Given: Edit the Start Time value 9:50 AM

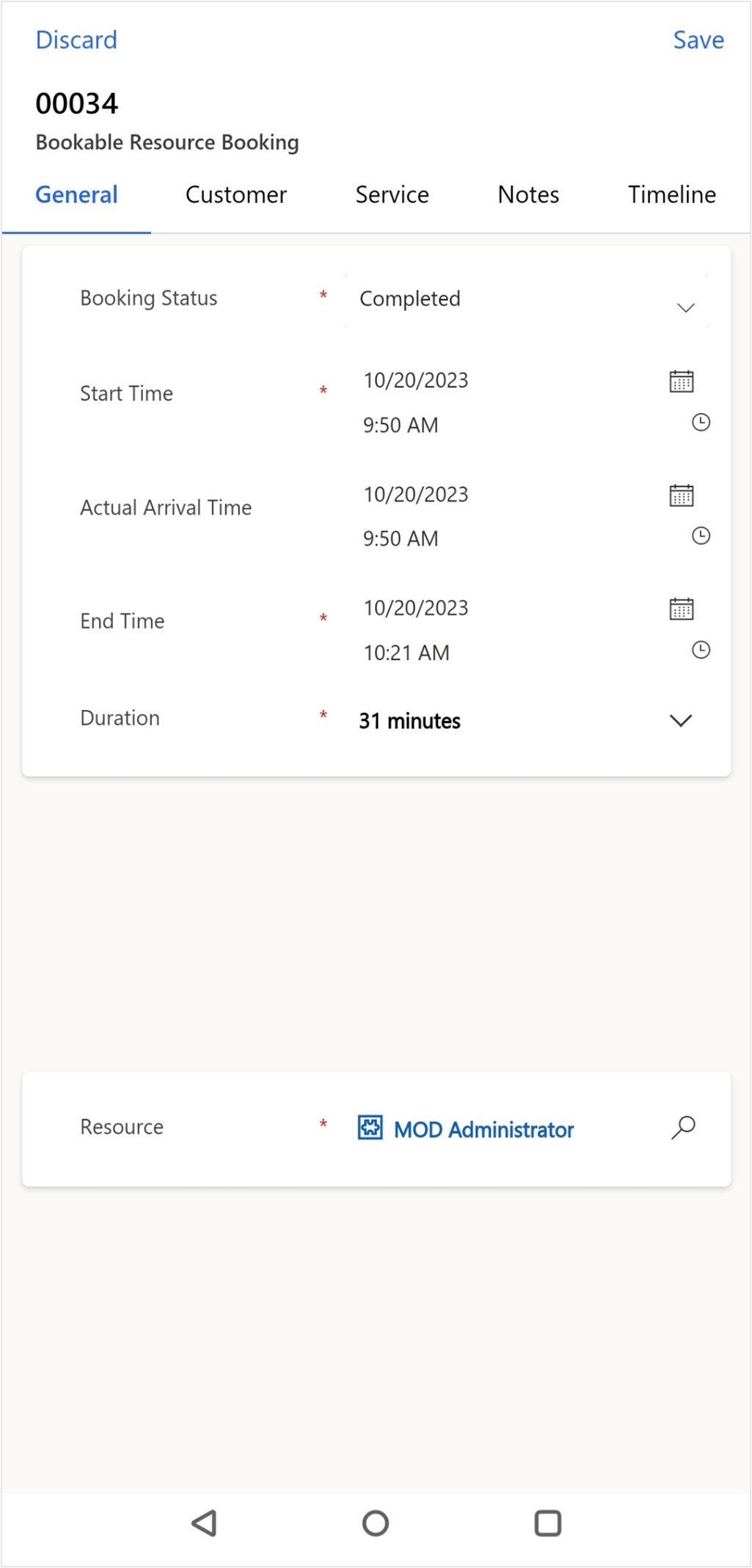Looking at the screenshot, I should (x=401, y=425).
